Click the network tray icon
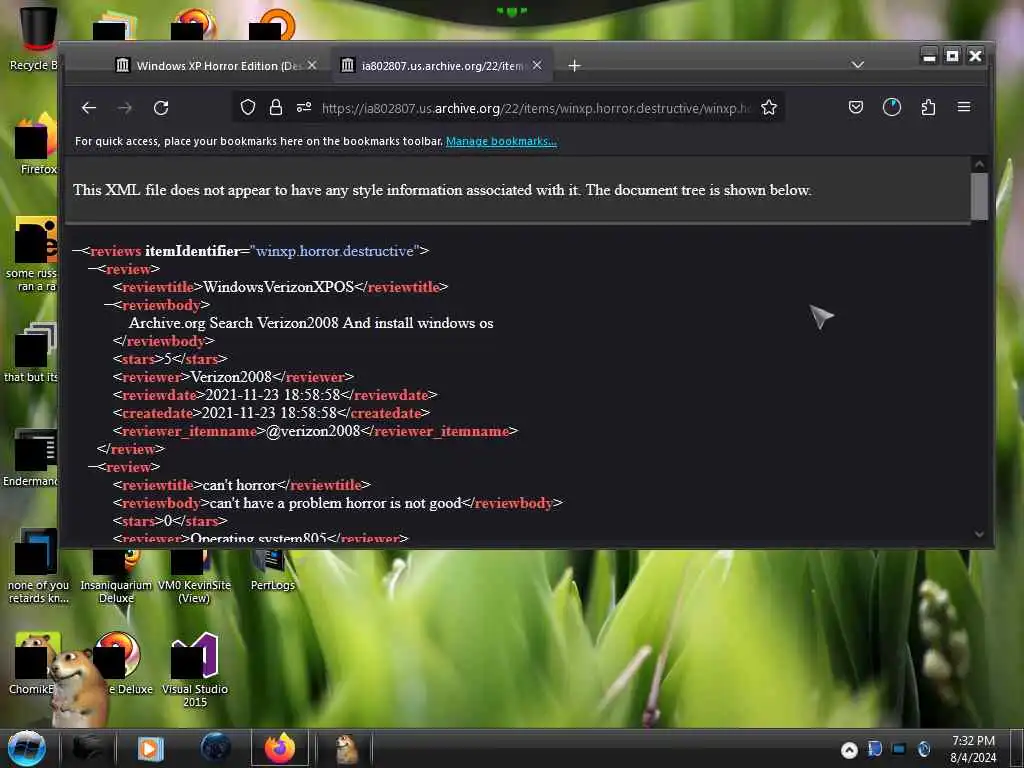Image resolution: width=1024 pixels, height=768 pixels. 899,749
